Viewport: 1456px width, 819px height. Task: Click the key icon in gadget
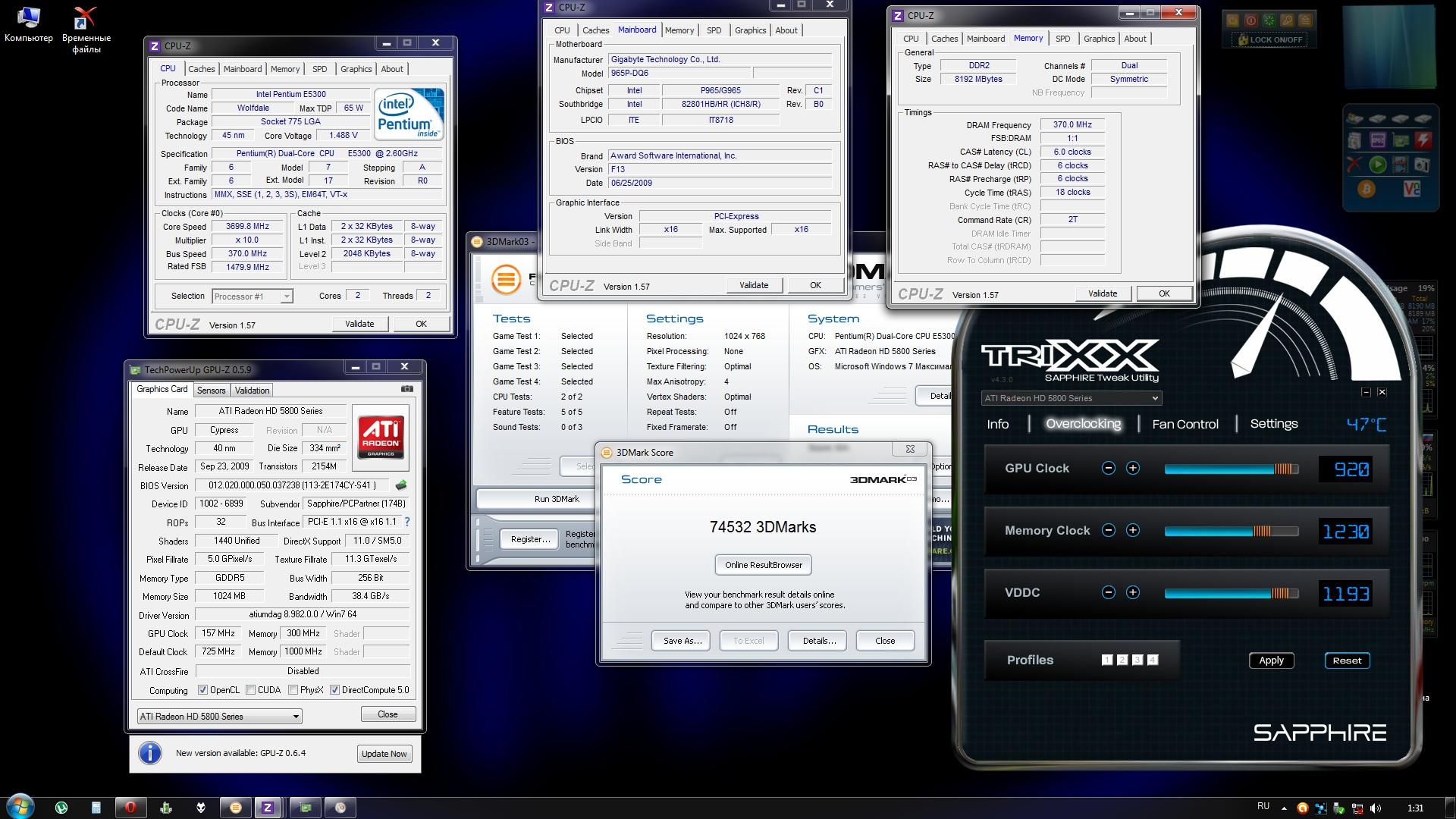[1287, 20]
